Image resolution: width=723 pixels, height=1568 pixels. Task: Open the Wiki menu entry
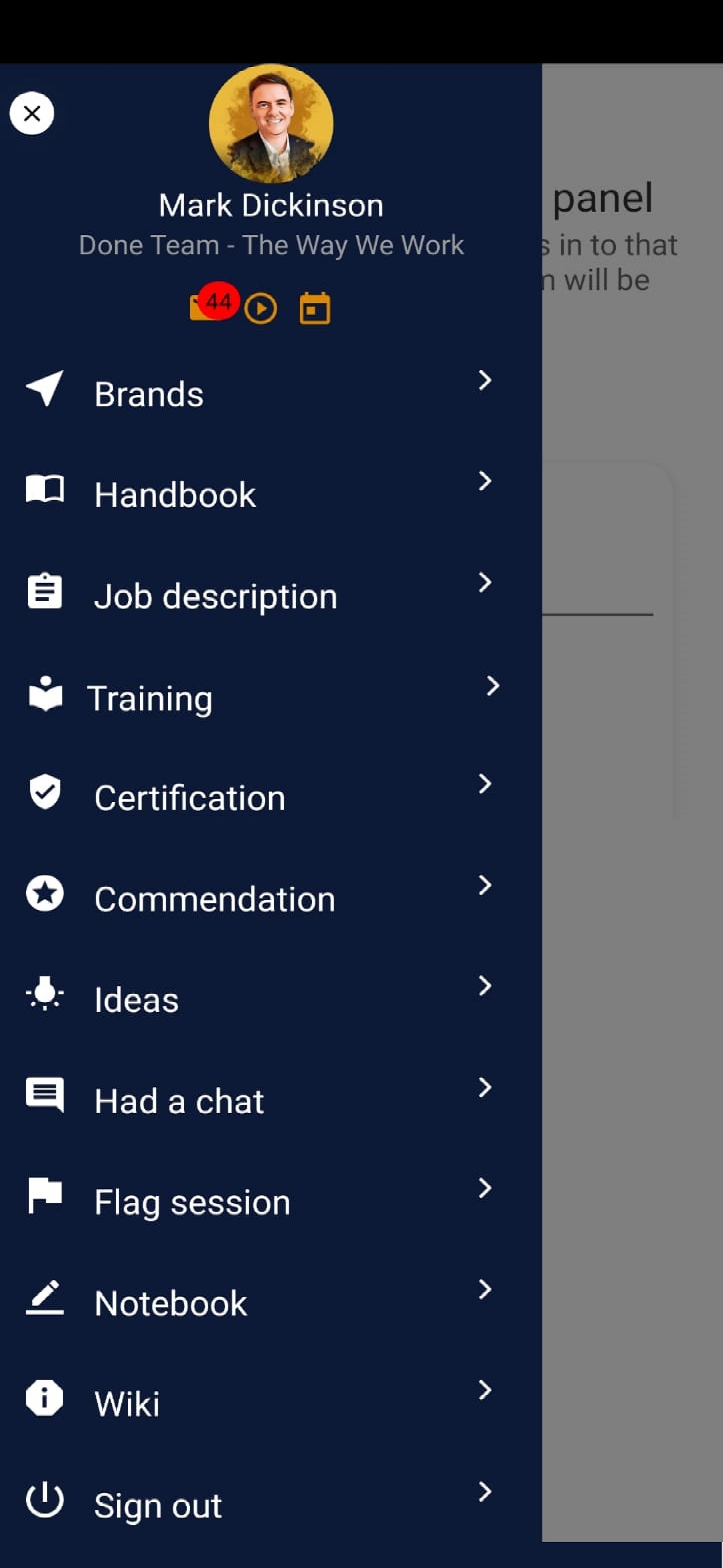(127, 1404)
